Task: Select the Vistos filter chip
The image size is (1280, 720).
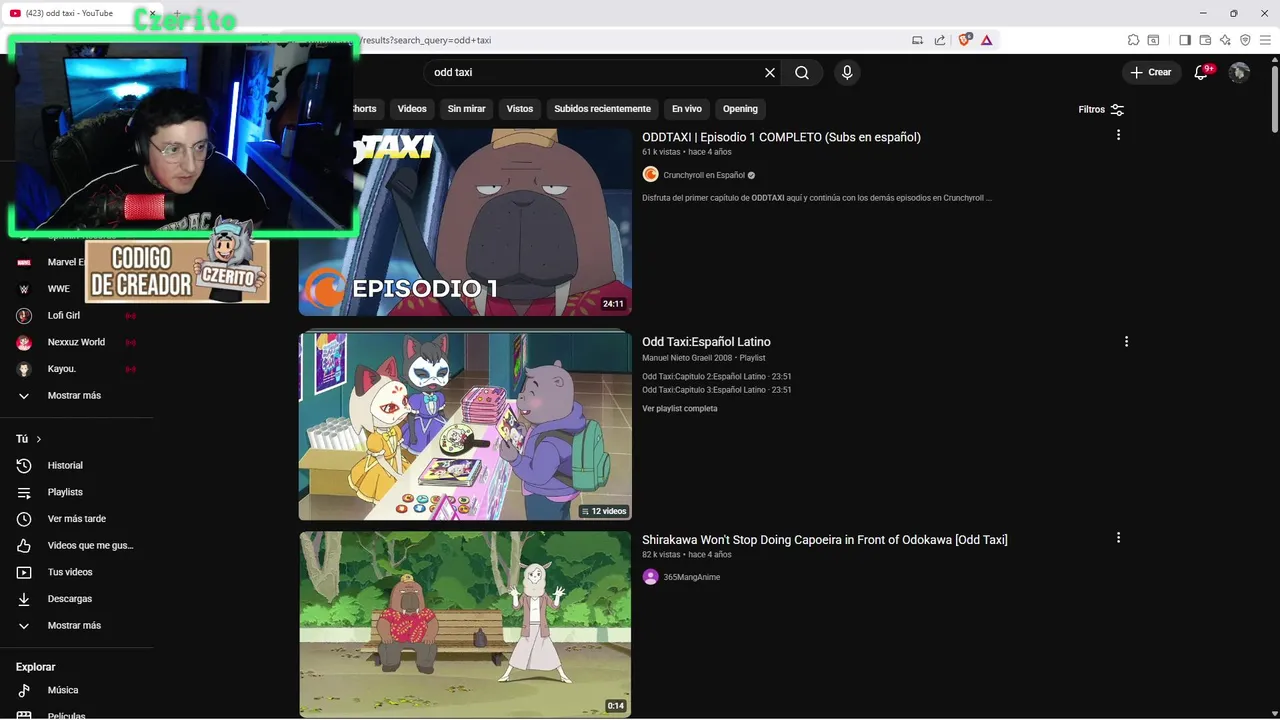Action: 520,109
